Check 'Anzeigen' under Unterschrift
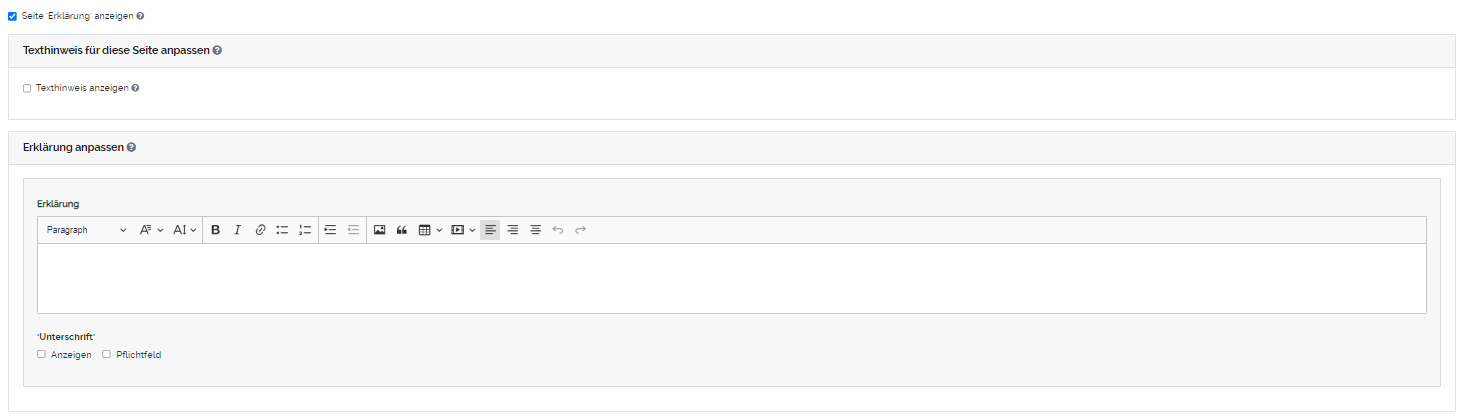This screenshot has height=418, width=1462. [x=42, y=354]
